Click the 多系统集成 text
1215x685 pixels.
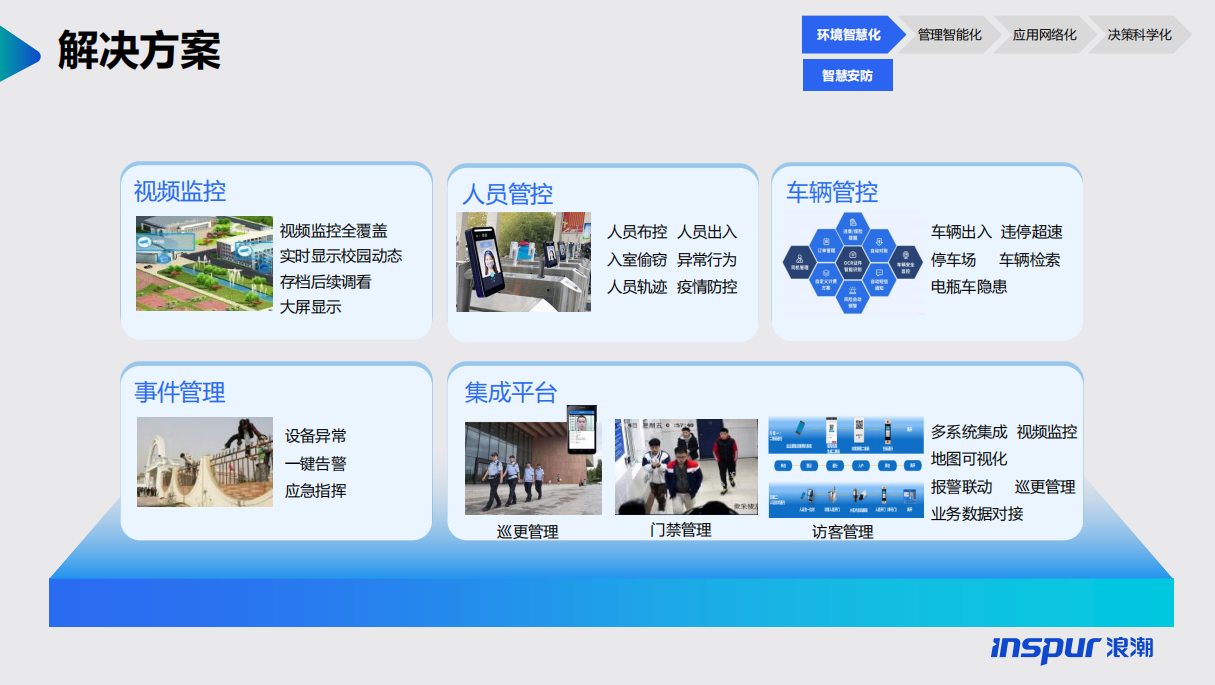click(x=969, y=432)
